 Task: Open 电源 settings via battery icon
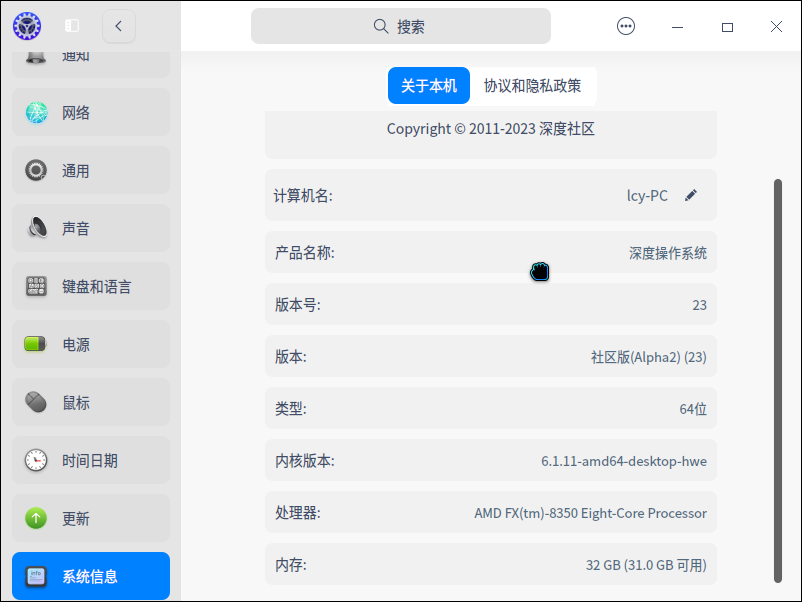pyautogui.click(x=35, y=344)
